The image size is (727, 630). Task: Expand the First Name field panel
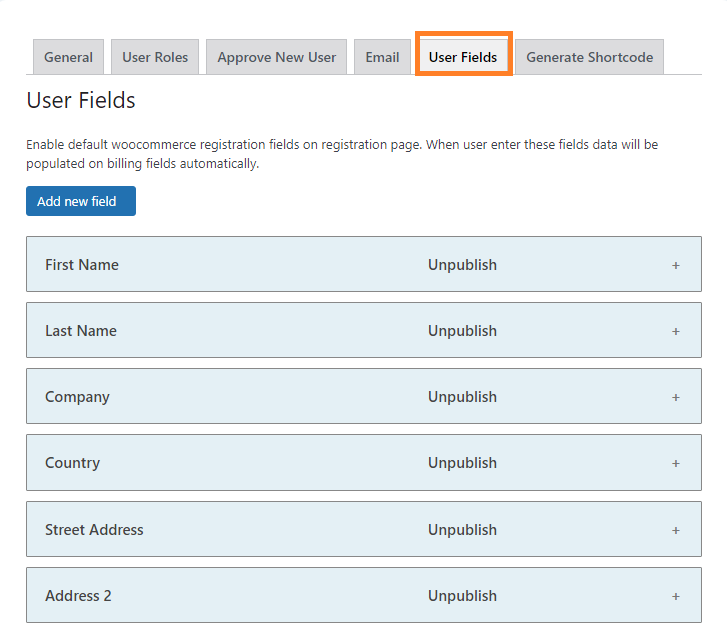364,264
